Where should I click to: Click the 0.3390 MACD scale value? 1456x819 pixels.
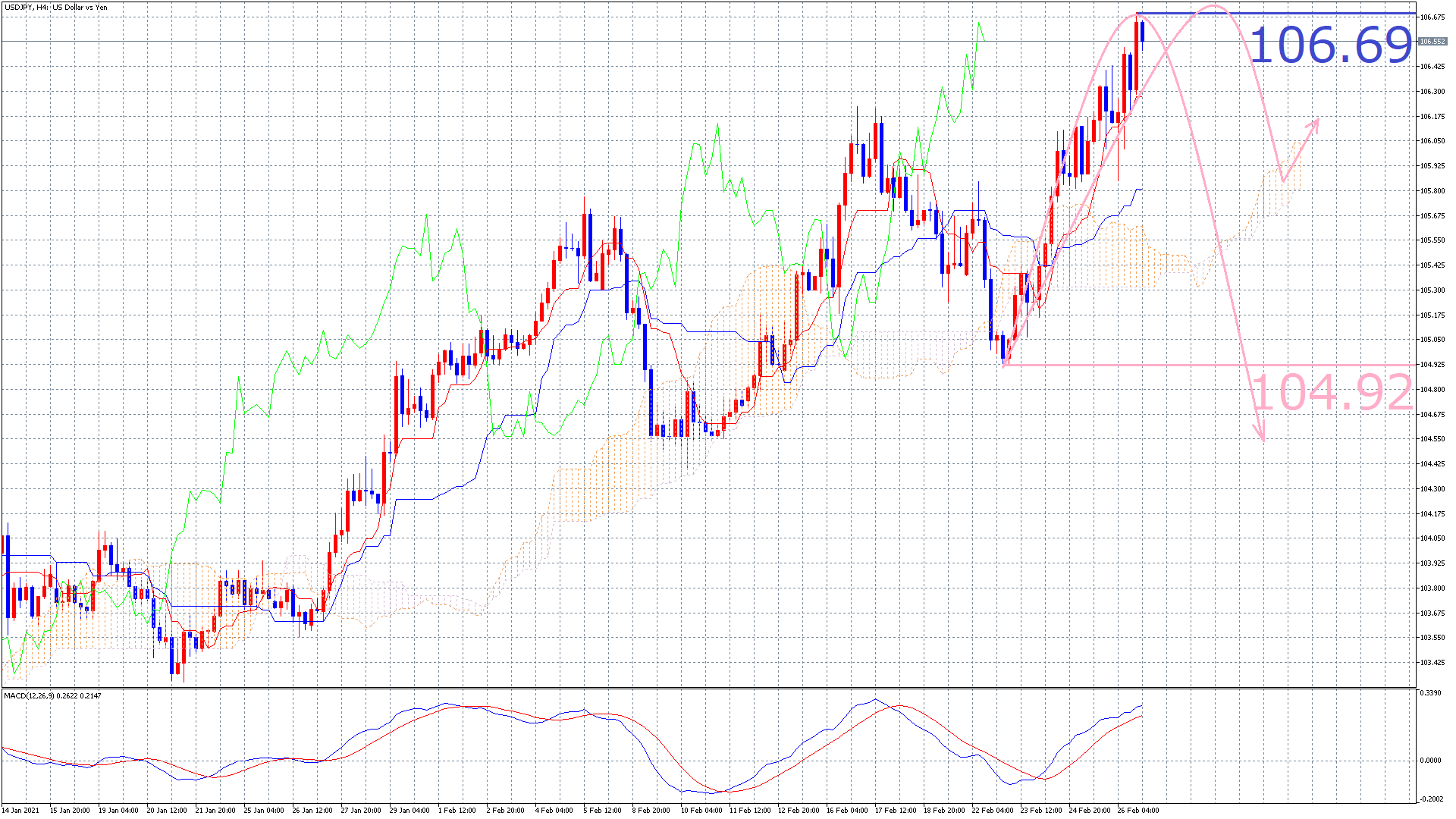(x=1431, y=693)
